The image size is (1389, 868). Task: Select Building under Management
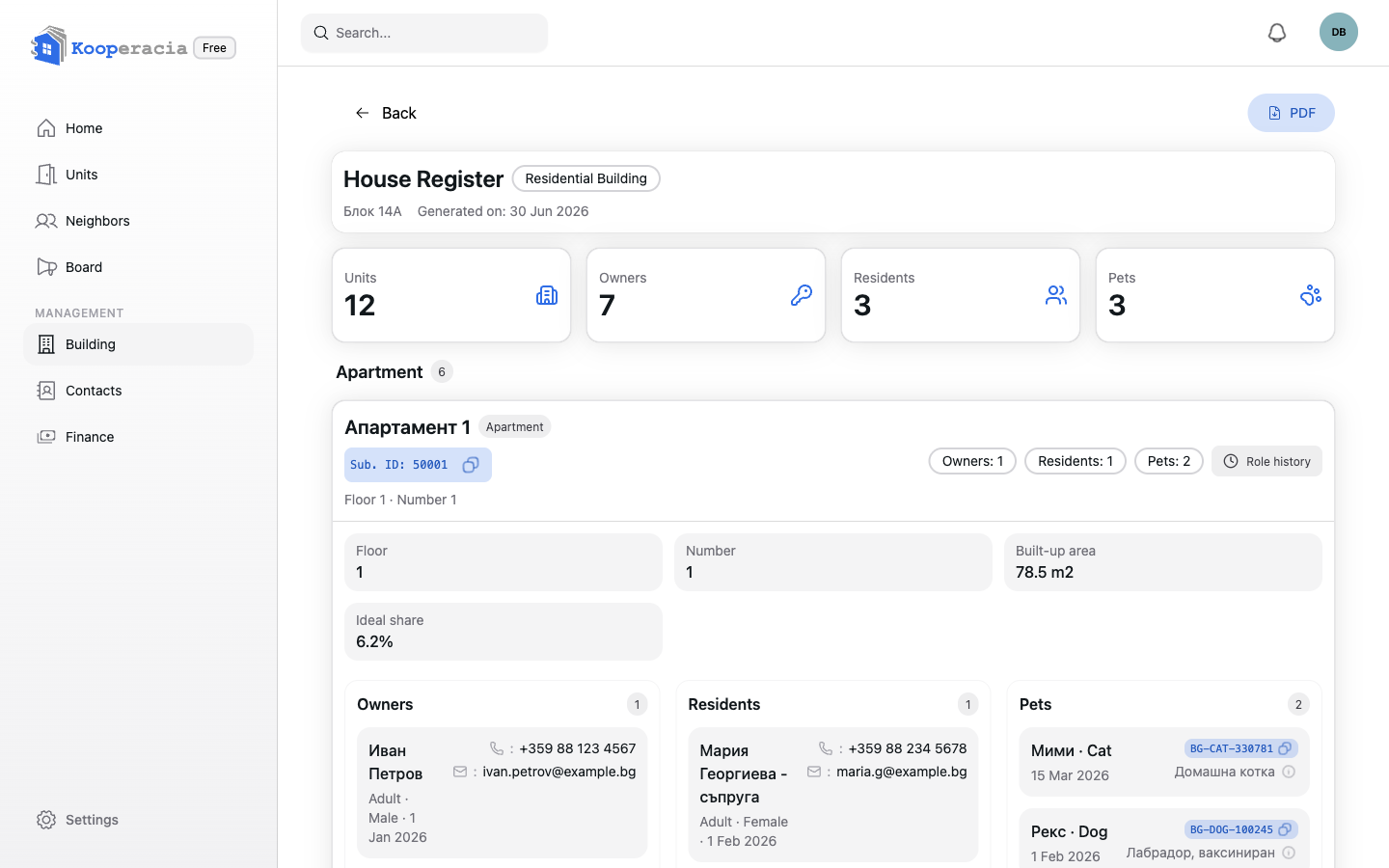(x=138, y=344)
